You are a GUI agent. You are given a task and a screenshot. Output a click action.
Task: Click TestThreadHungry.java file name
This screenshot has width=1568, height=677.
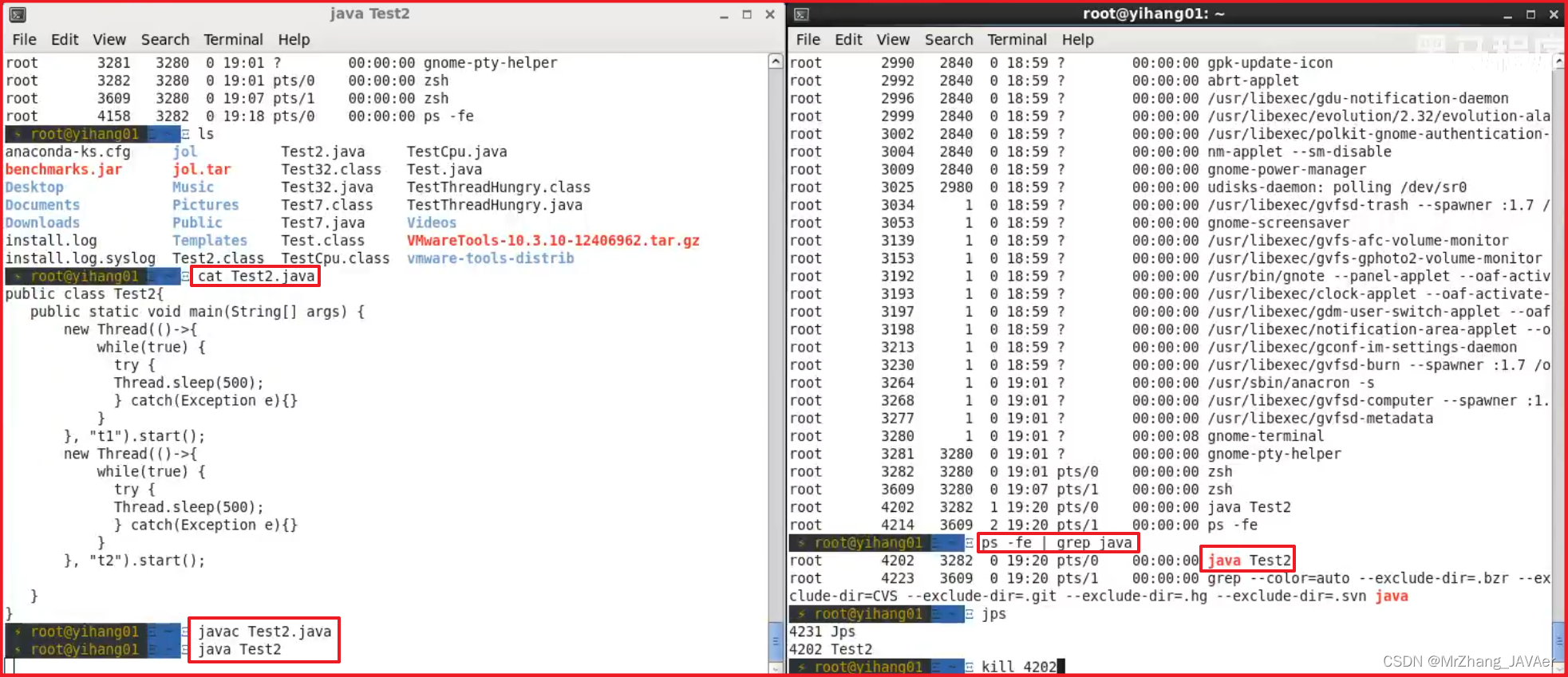[495, 204]
